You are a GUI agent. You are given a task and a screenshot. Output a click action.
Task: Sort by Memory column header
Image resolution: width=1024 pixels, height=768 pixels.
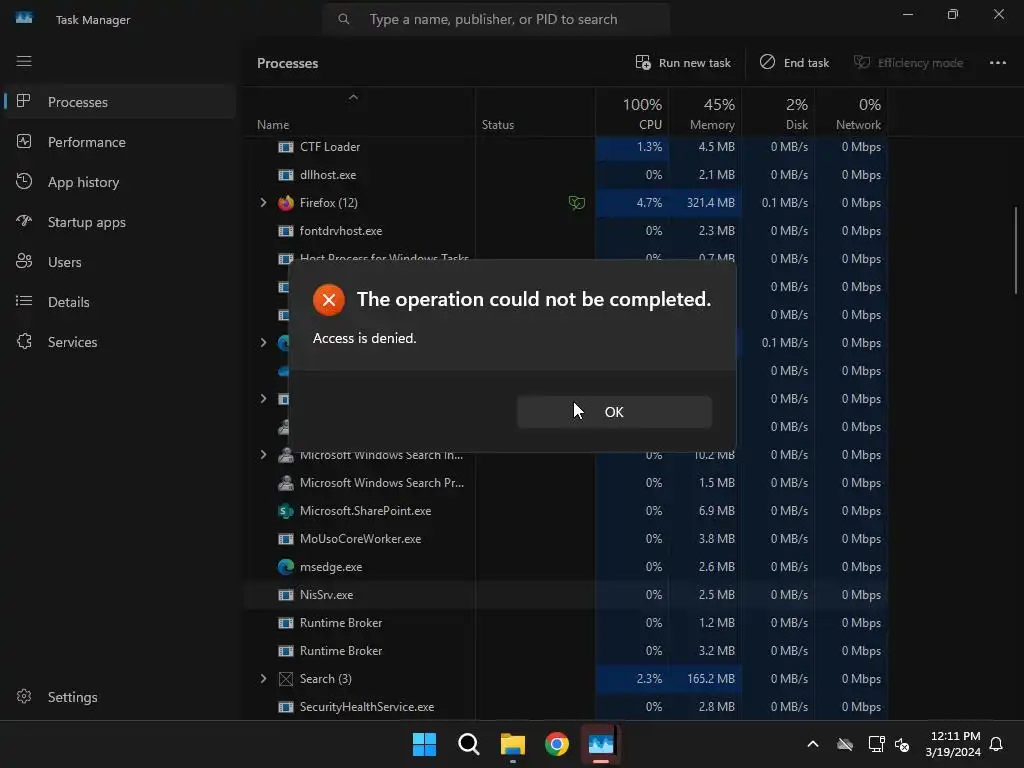point(705,112)
